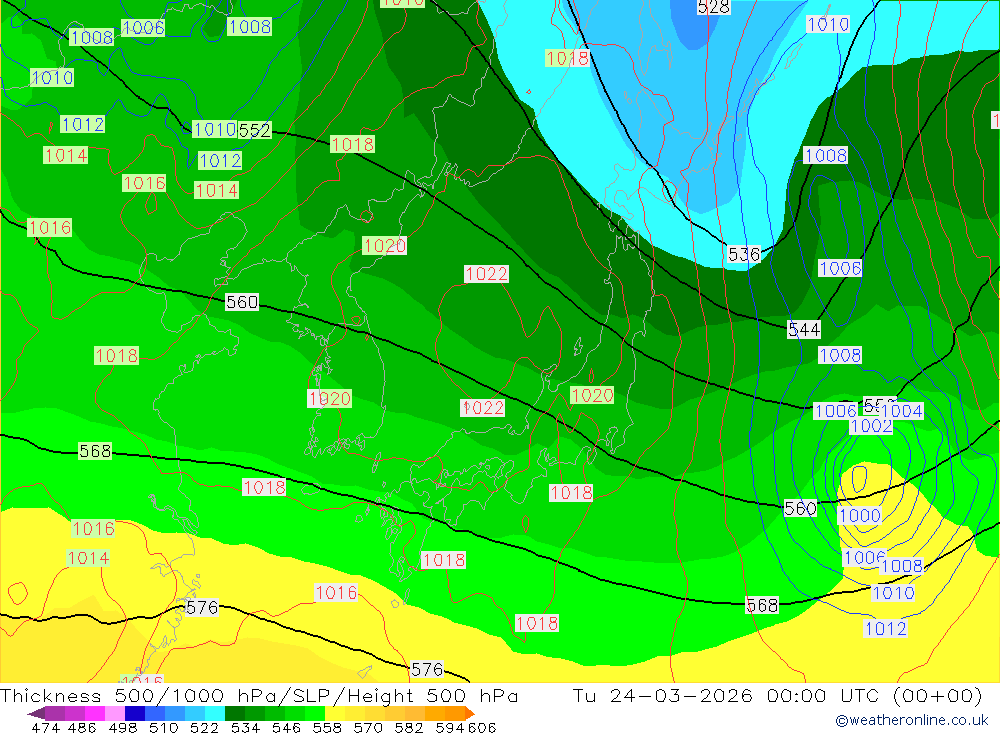Click the legend value 486
1000x733 pixels.
[82, 727]
